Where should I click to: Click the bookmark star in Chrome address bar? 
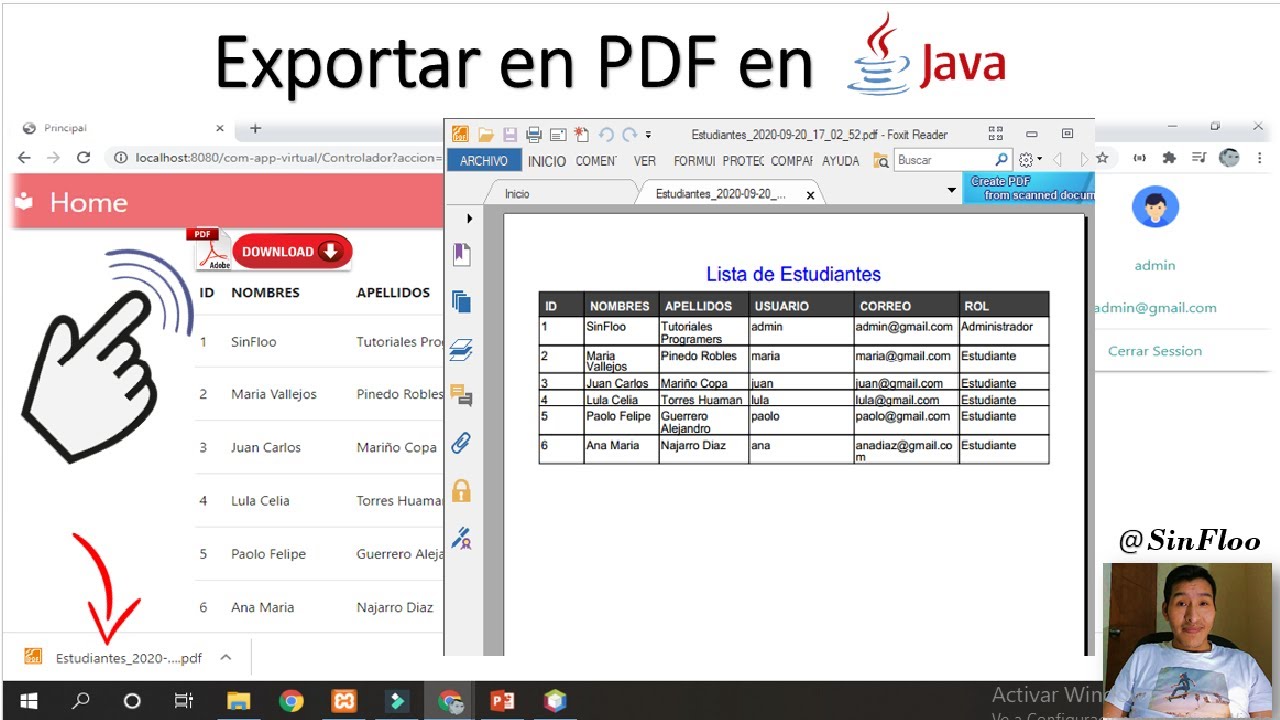coord(1102,158)
